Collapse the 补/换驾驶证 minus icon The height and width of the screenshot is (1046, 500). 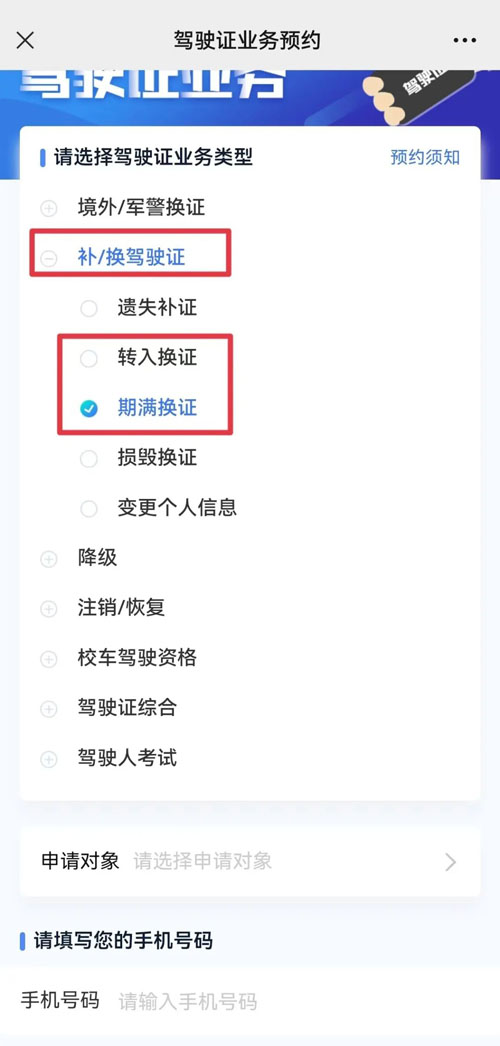(x=49, y=259)
